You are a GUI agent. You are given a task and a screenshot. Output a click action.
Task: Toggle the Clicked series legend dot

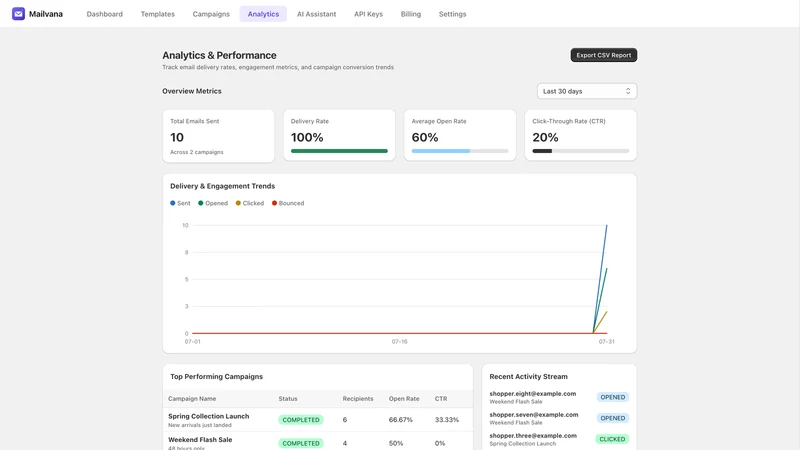tap(238, 203)
